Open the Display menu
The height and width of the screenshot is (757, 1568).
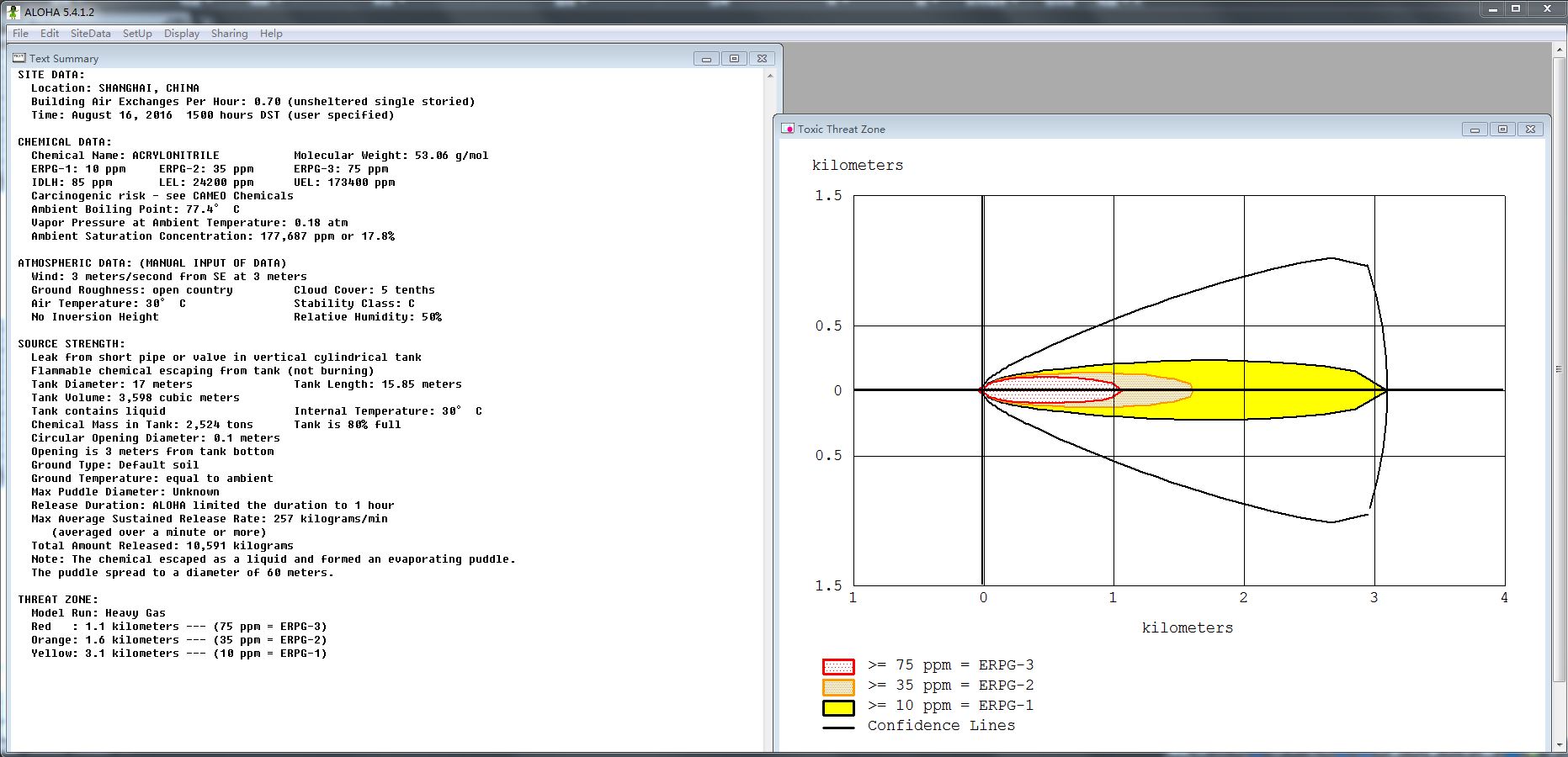coord(182,34)
